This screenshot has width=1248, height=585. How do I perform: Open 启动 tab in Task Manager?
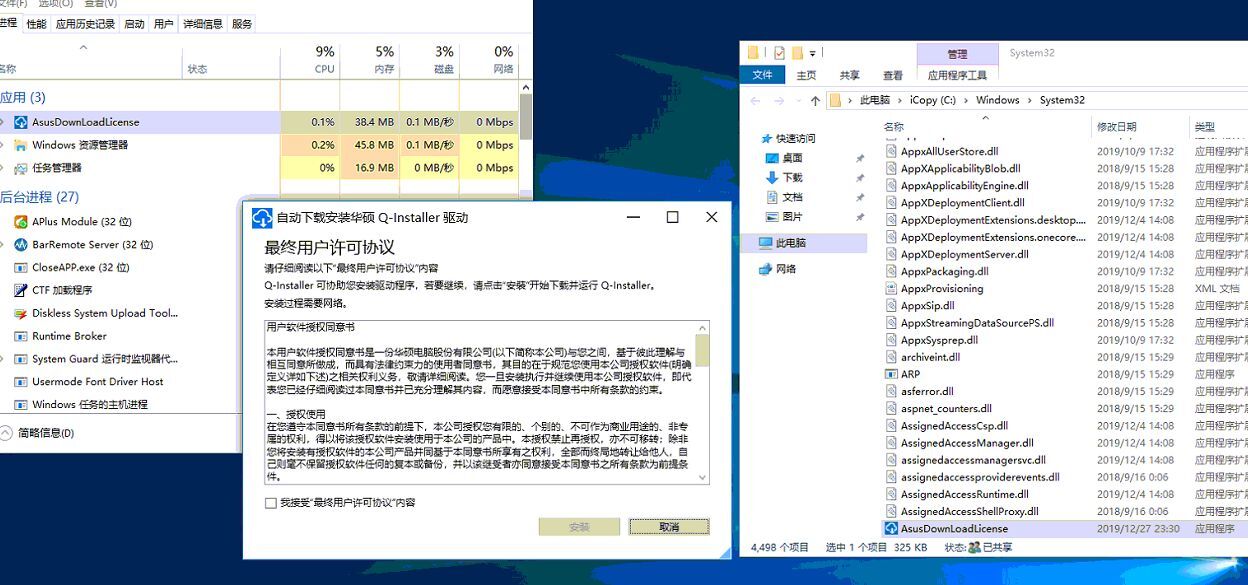pos(134,23)
